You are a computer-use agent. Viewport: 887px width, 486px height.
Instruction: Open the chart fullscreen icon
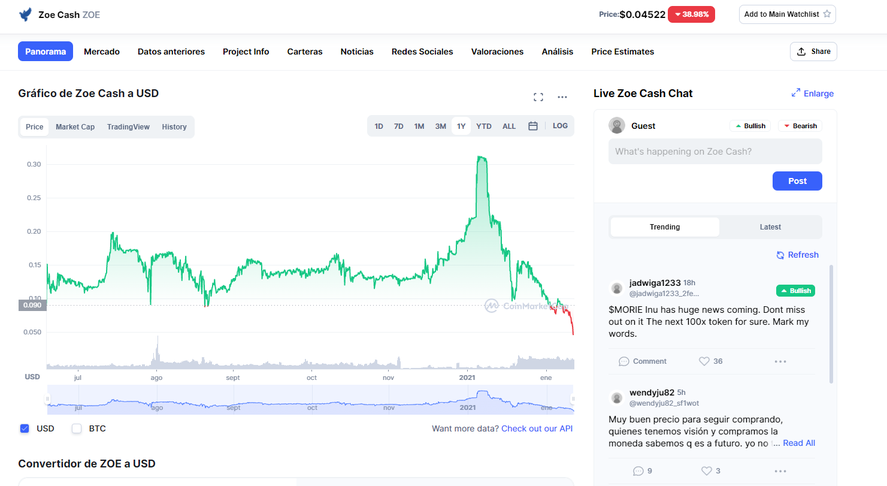coord(538,97)
